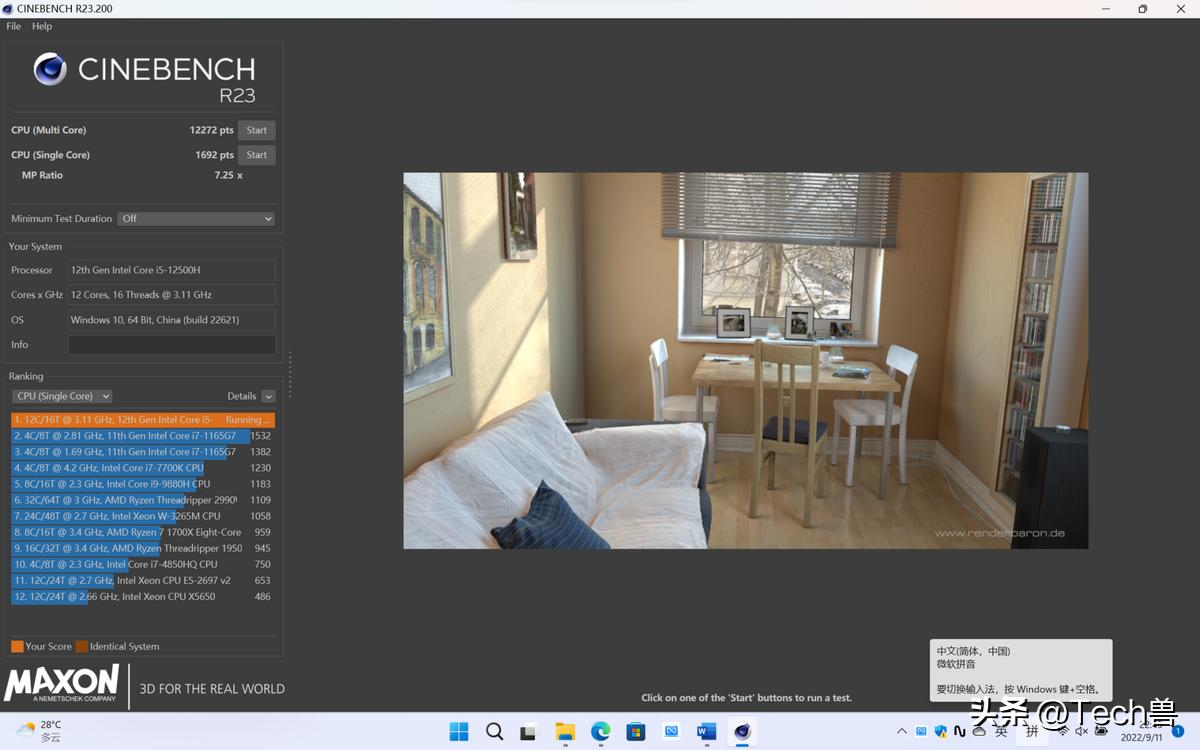The image size is (1200, 750).
Task: Start the CPU Multi Core test
Action: pyautogui.click(x=257, y=130)
